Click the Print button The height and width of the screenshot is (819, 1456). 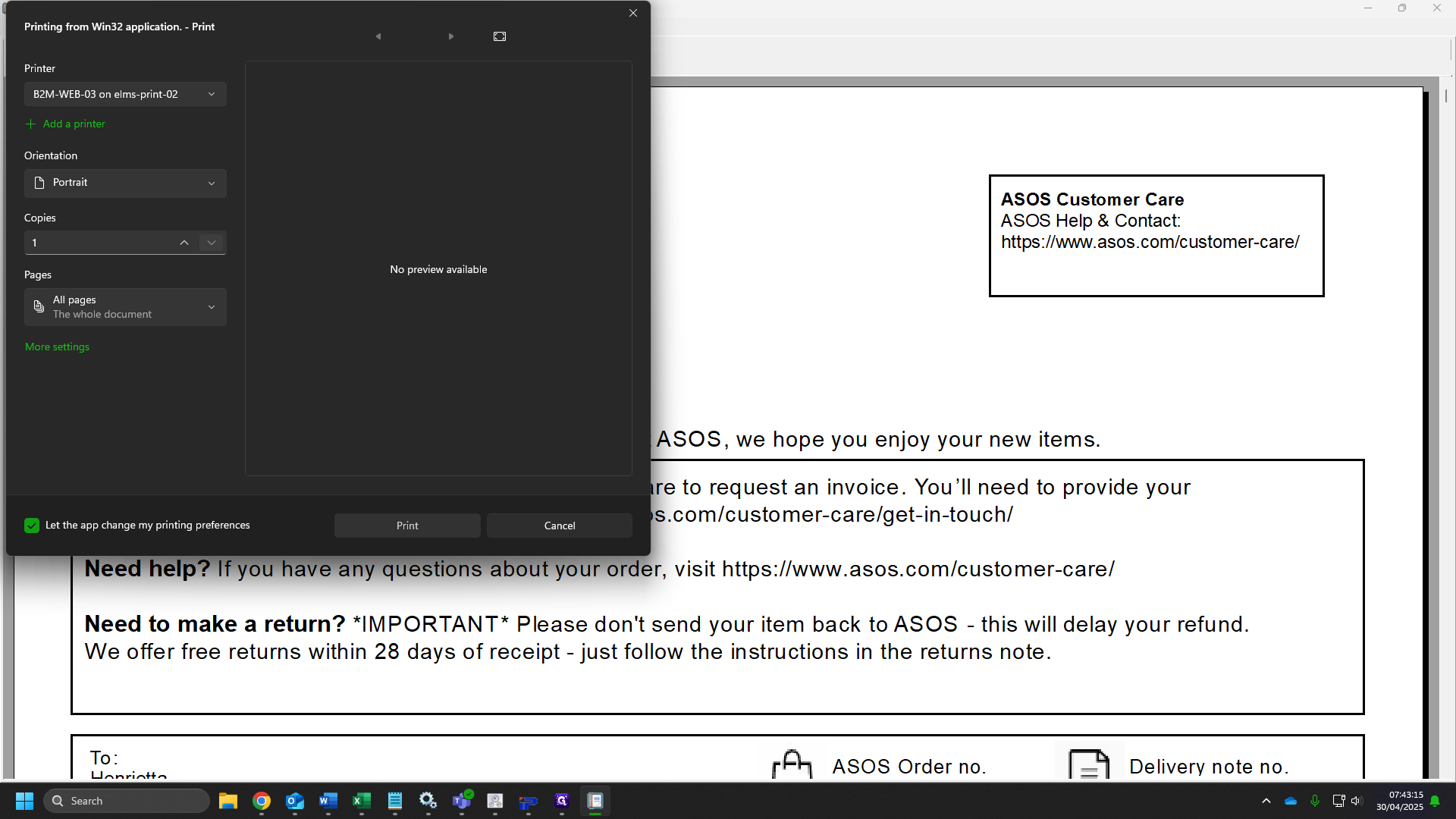407,526
